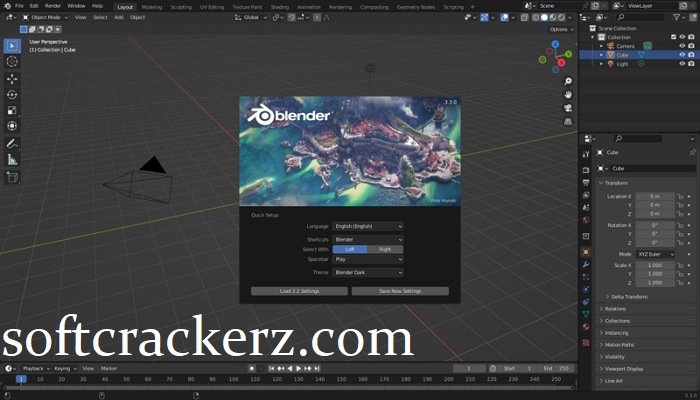Select the Scale tool
This screenshot has height=400, width=700.
(12, 110)
